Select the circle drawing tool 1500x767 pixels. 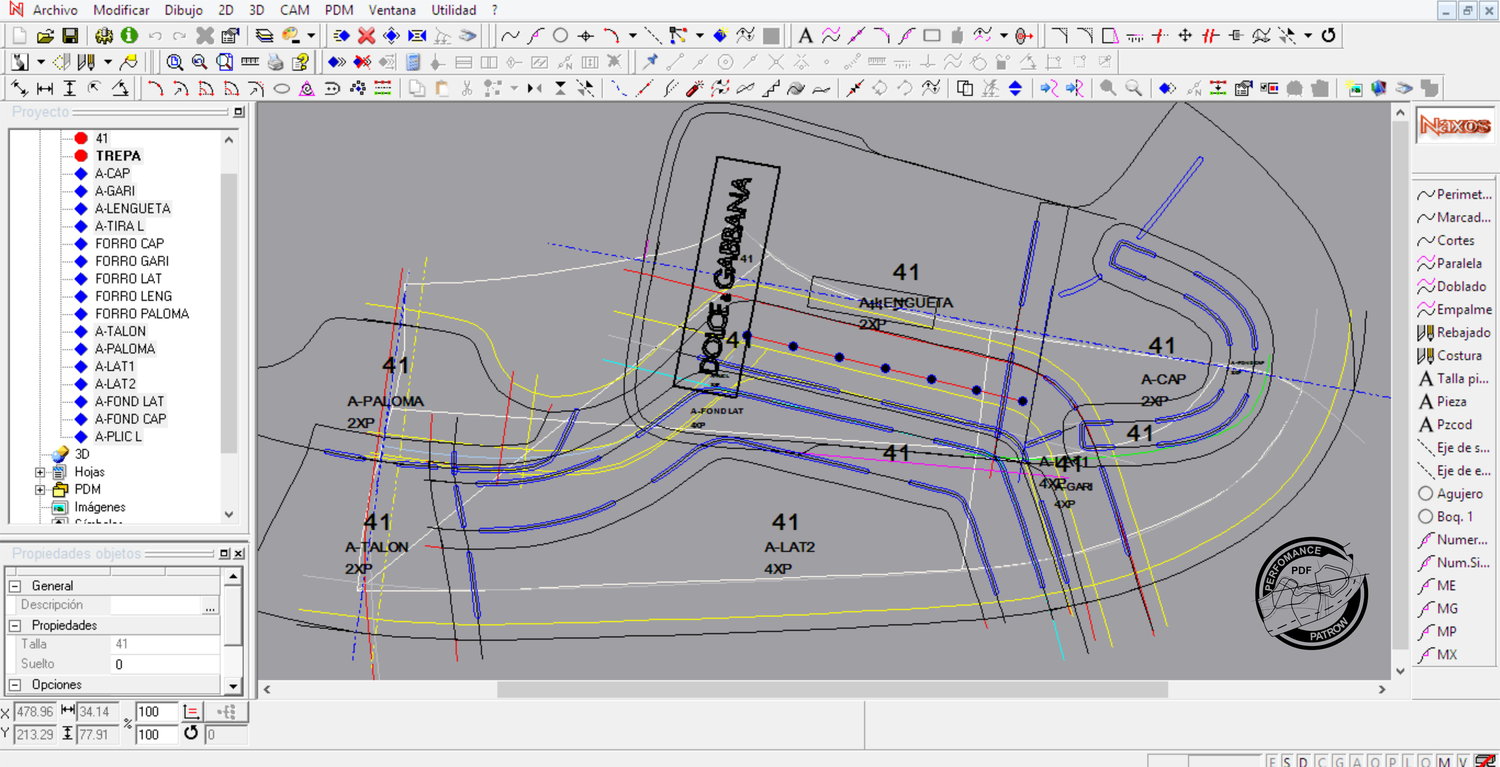click(x=560, y=36)
